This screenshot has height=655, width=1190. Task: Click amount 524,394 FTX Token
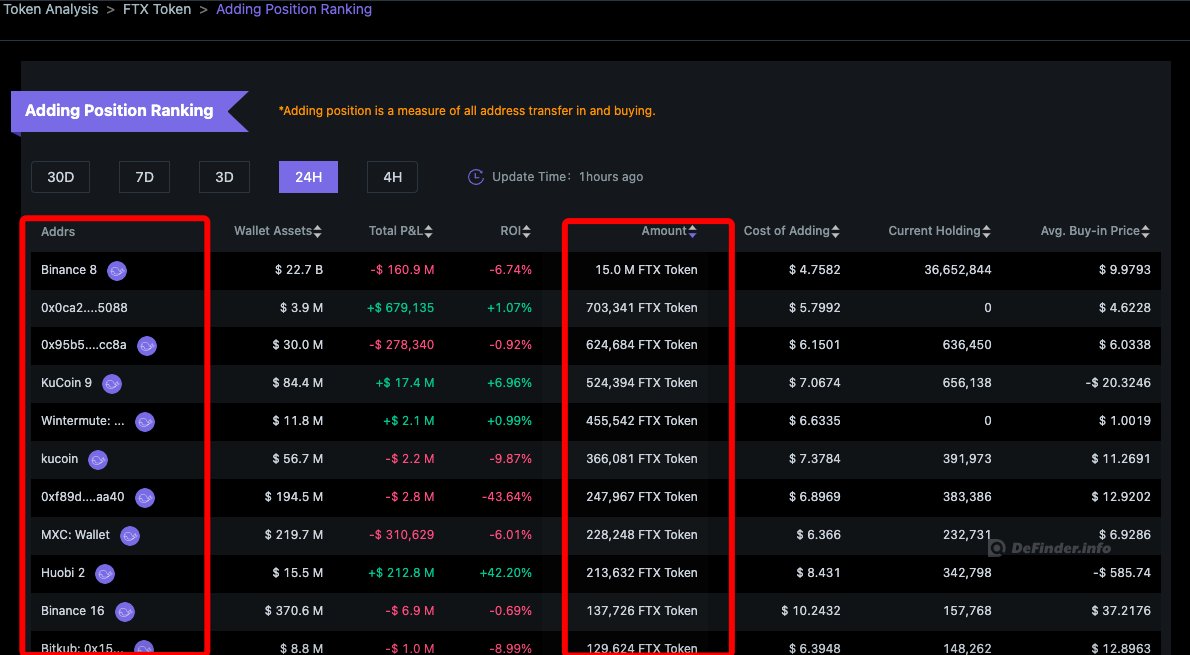pyautogui.click(x=641, y=383)
